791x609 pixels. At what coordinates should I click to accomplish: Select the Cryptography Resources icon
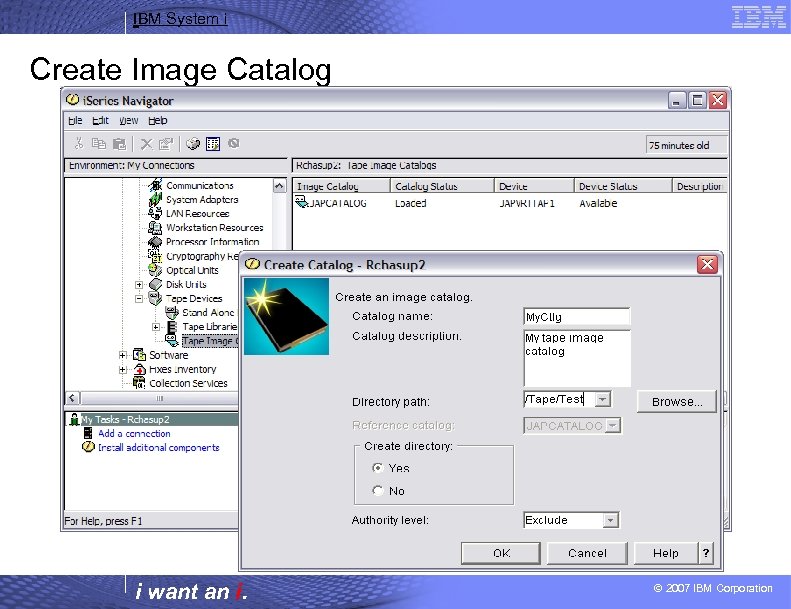(x=154, y=256)
